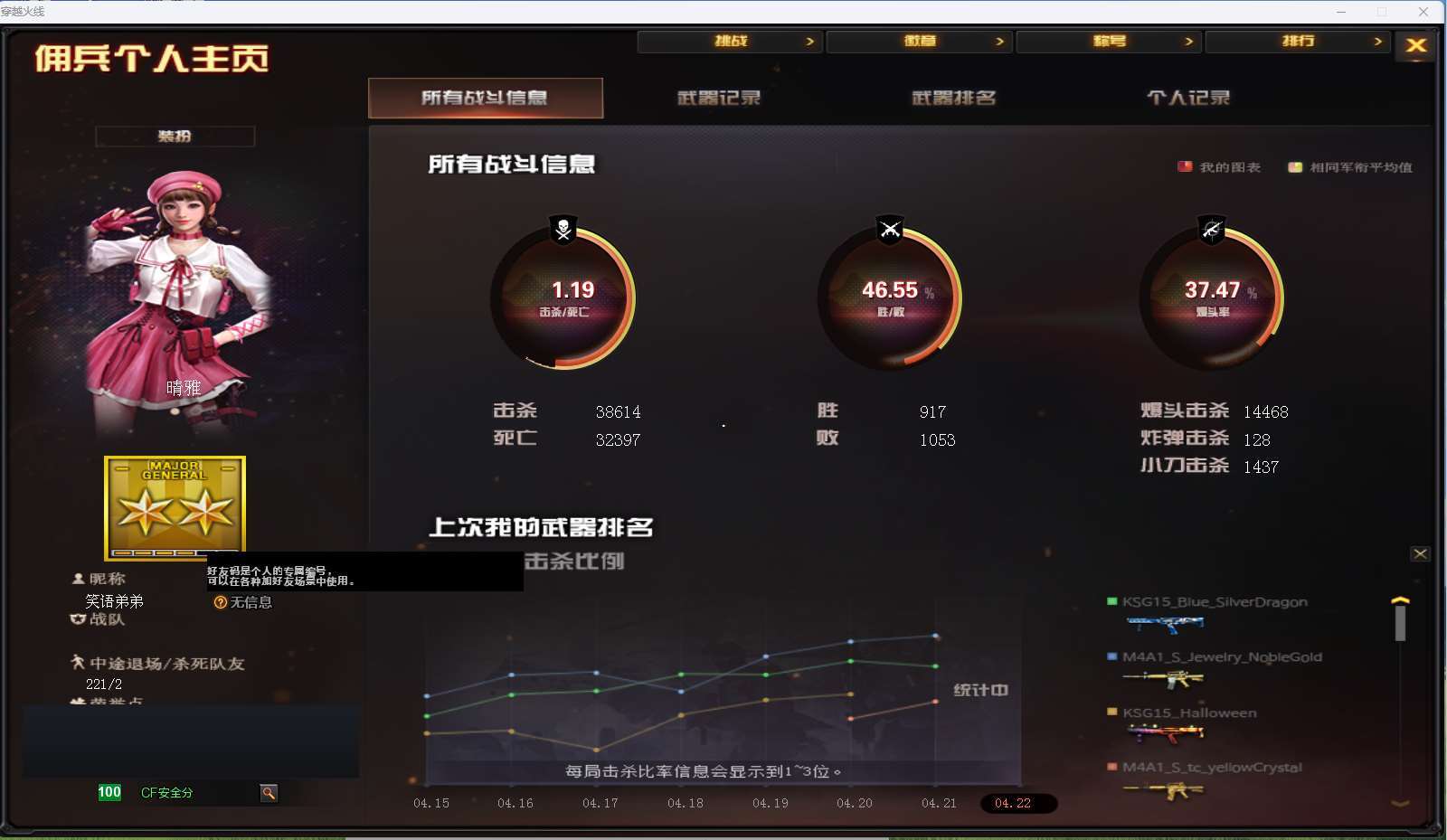The image size is (1447, 840).
Task: Click the green 100 safety score badge
Action: (x=109, y=792)
